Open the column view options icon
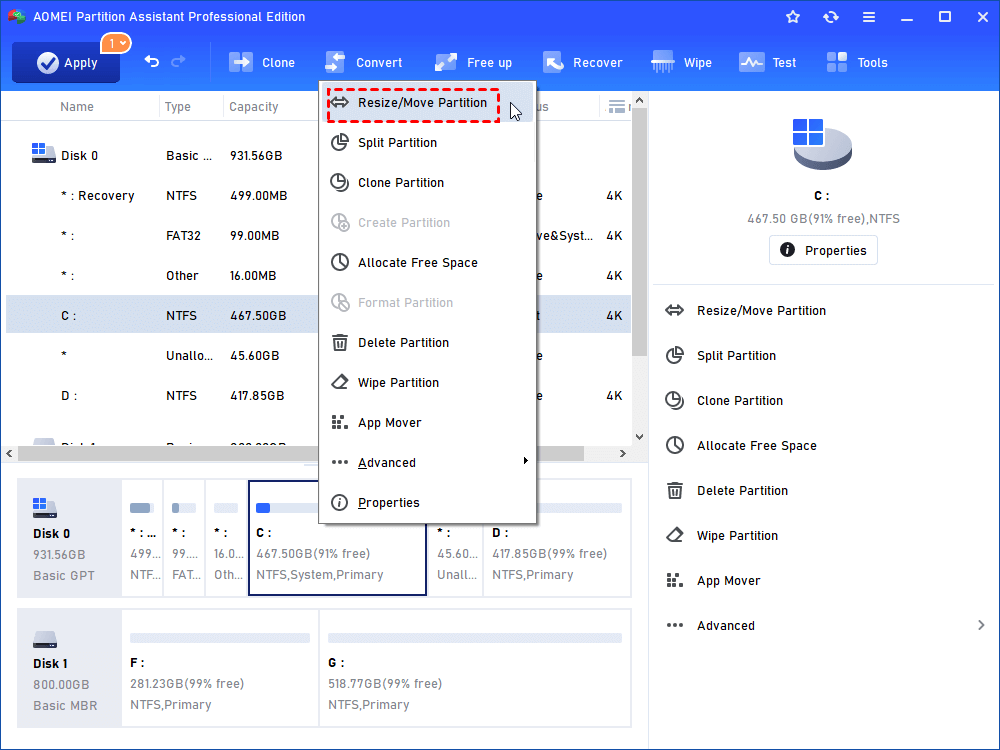Screen dimensions: 1000x750 (617, 107)
